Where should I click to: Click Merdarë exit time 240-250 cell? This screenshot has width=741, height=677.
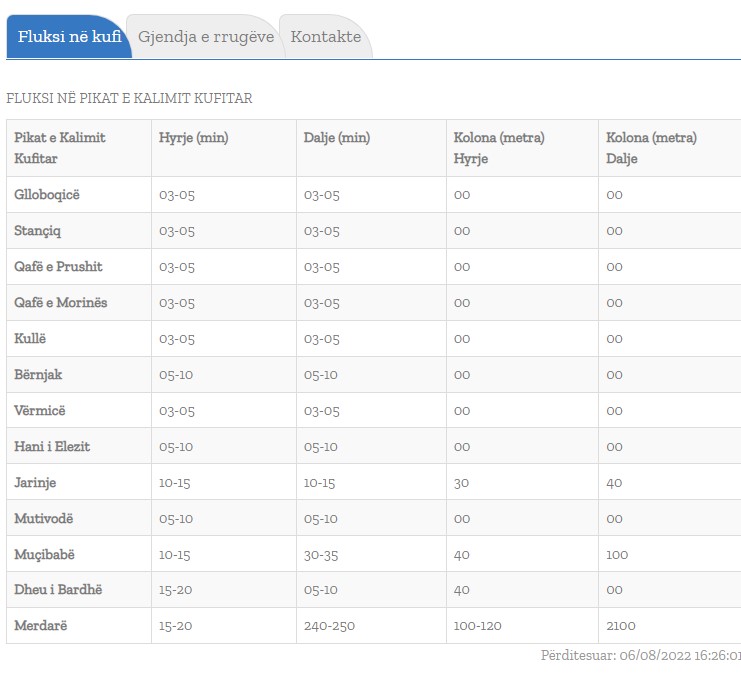point(329,626)
